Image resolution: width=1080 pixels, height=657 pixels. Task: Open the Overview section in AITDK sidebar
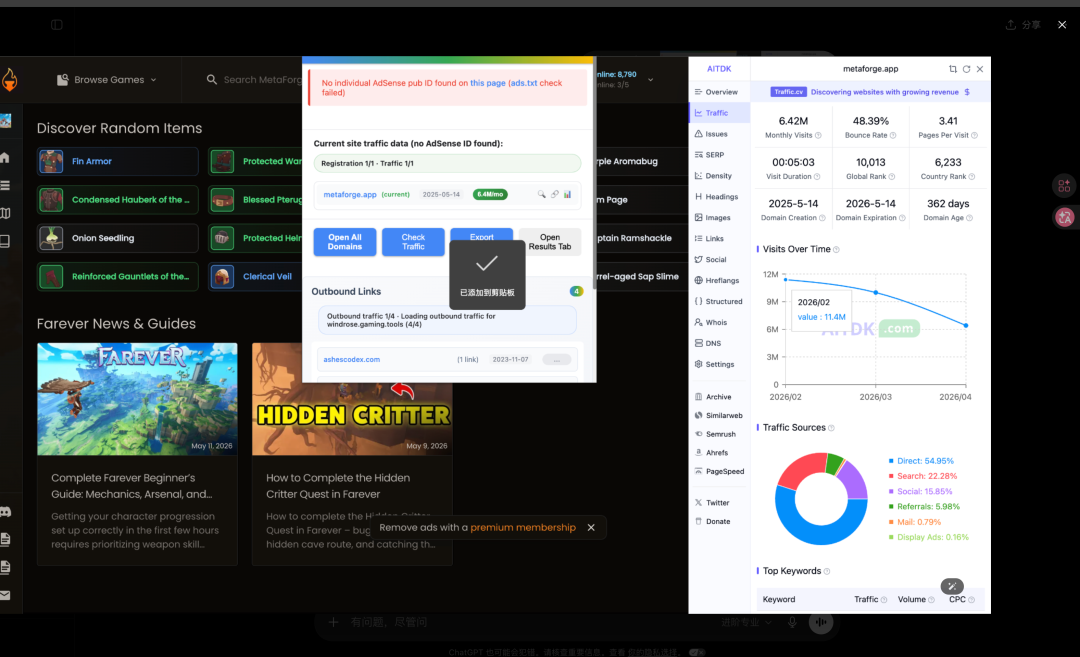[x=716, y=92]
